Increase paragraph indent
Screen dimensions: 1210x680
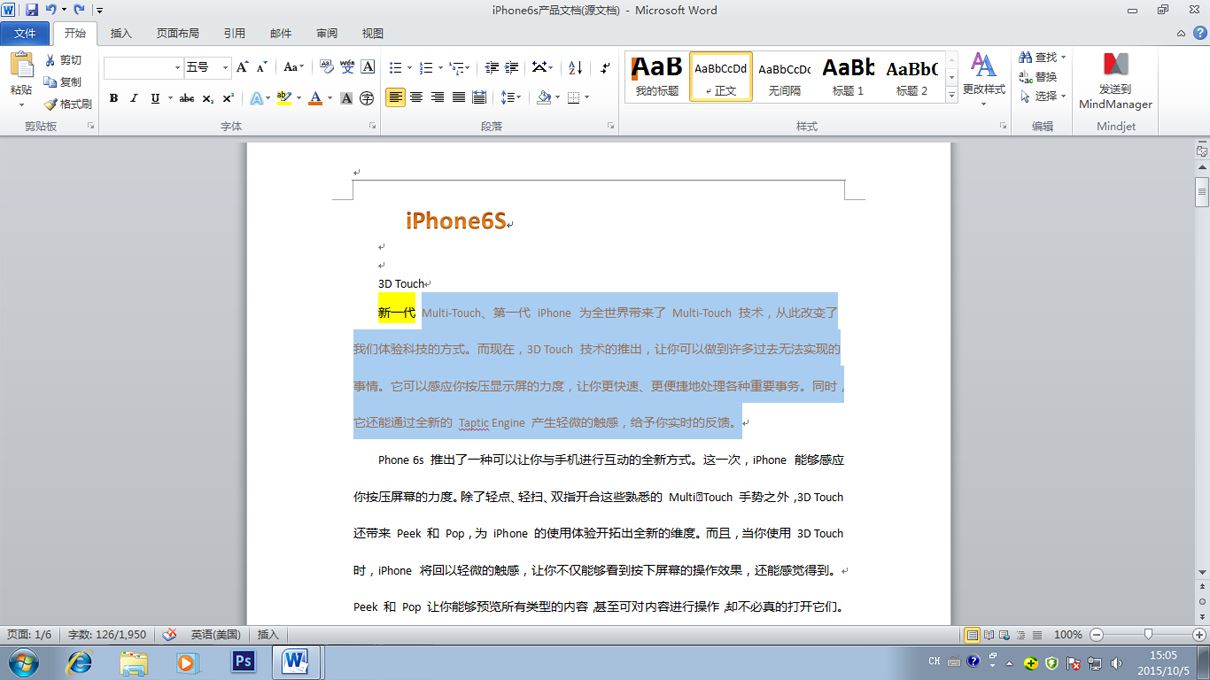(511, 68)
